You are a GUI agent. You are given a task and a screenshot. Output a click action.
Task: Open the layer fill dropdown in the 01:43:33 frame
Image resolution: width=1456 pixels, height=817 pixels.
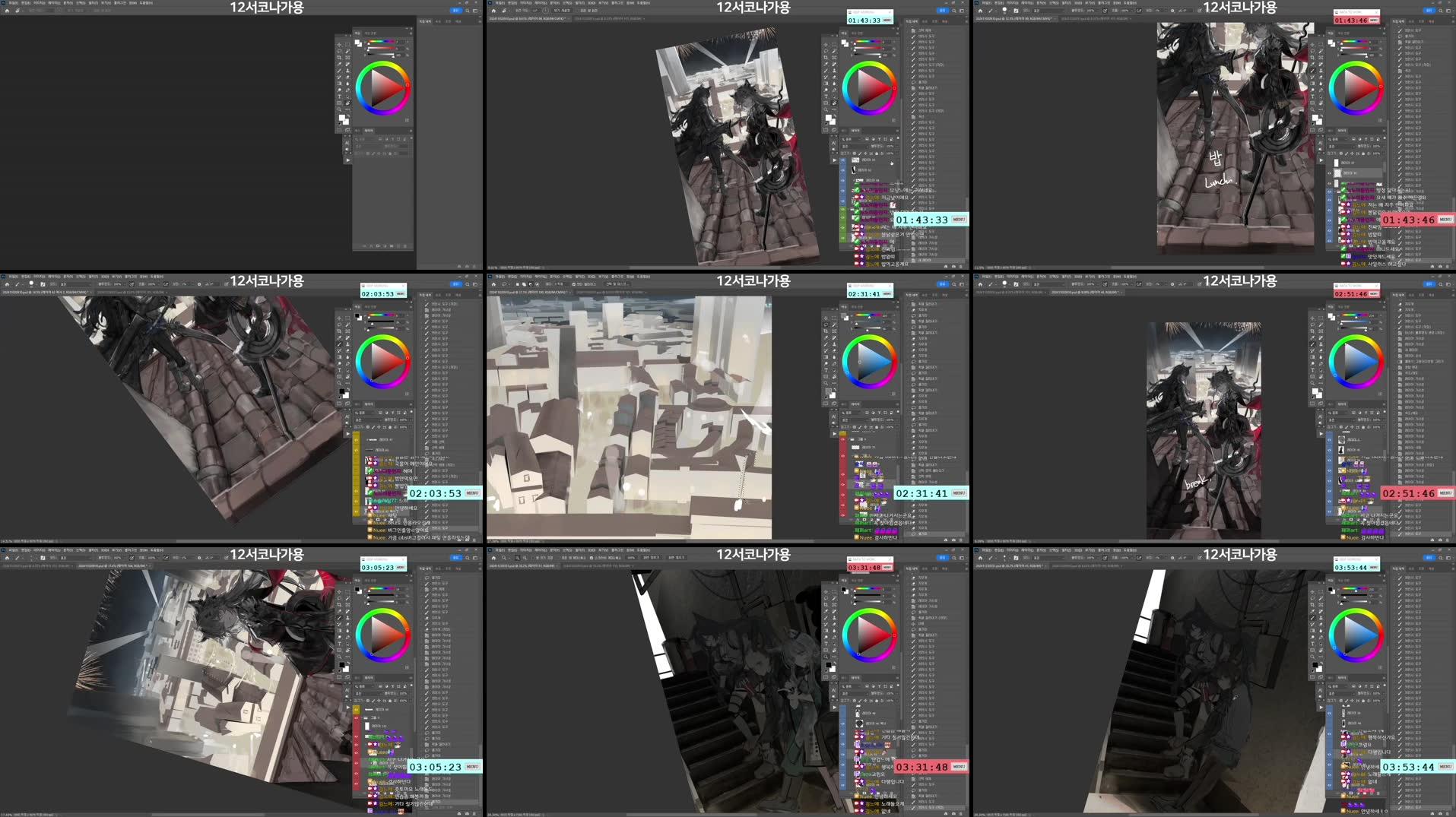point(897,154)
